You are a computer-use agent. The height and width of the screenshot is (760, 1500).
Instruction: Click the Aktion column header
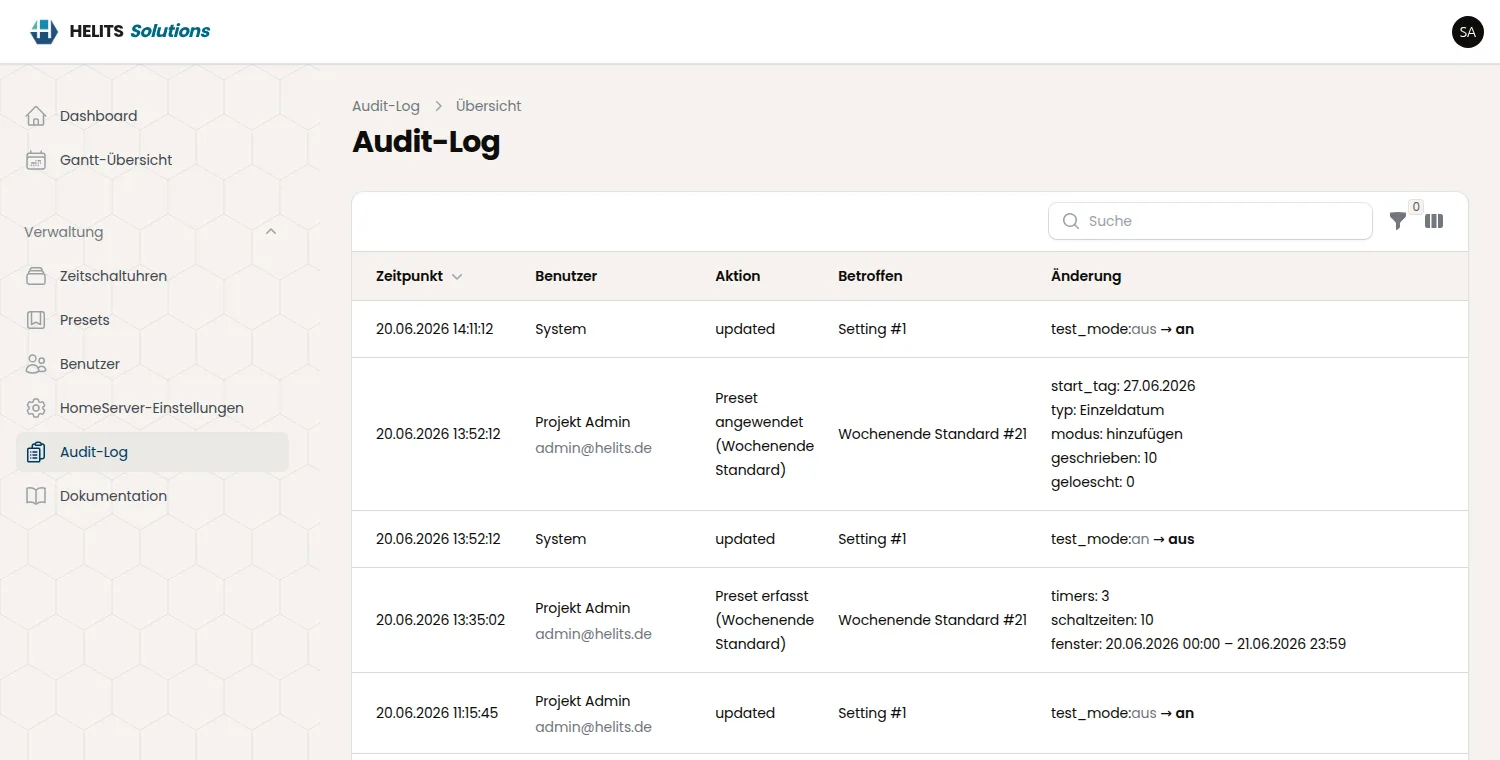(x=738, y=276)
